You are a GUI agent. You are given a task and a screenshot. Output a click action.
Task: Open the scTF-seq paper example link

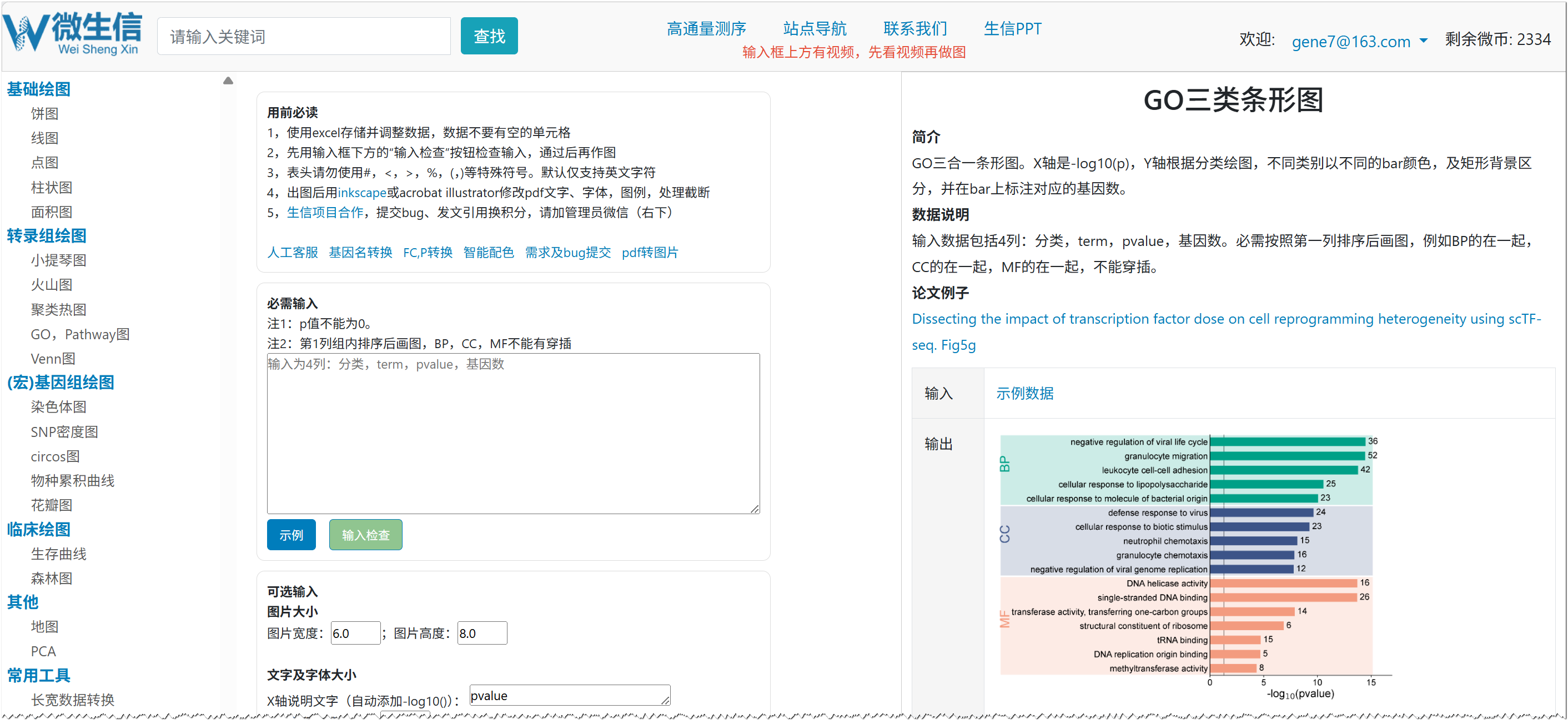[1225, 332]
